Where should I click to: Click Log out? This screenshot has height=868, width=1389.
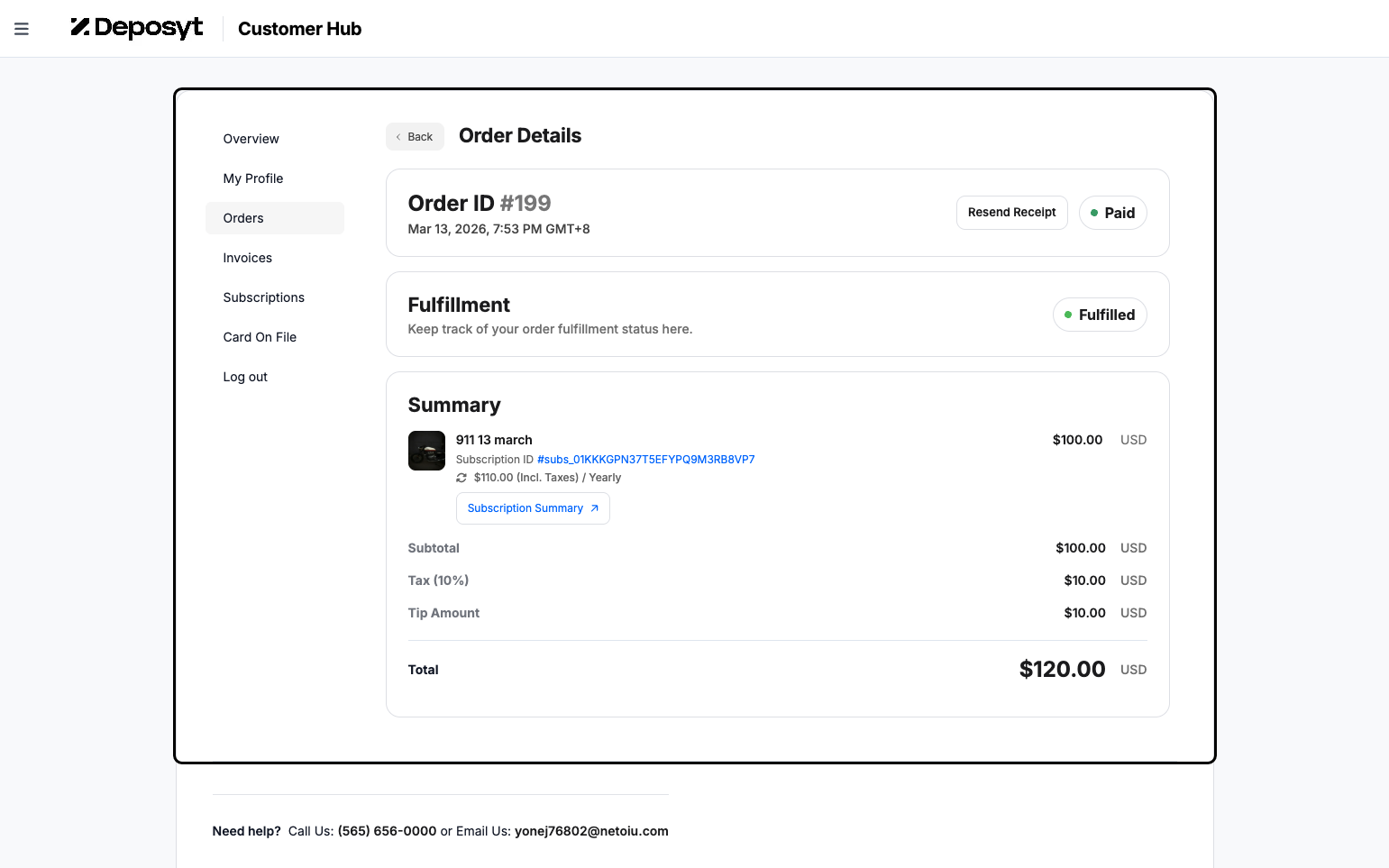[275, 377]
